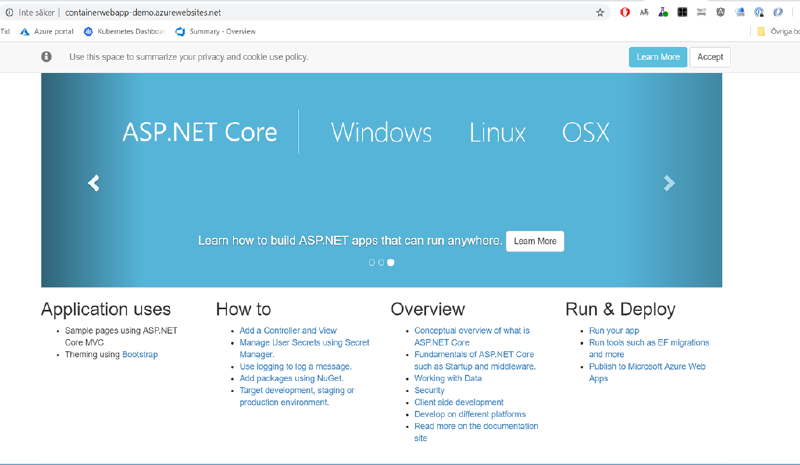
Task: Show previous carousel slide arrow
Action: 93,183
